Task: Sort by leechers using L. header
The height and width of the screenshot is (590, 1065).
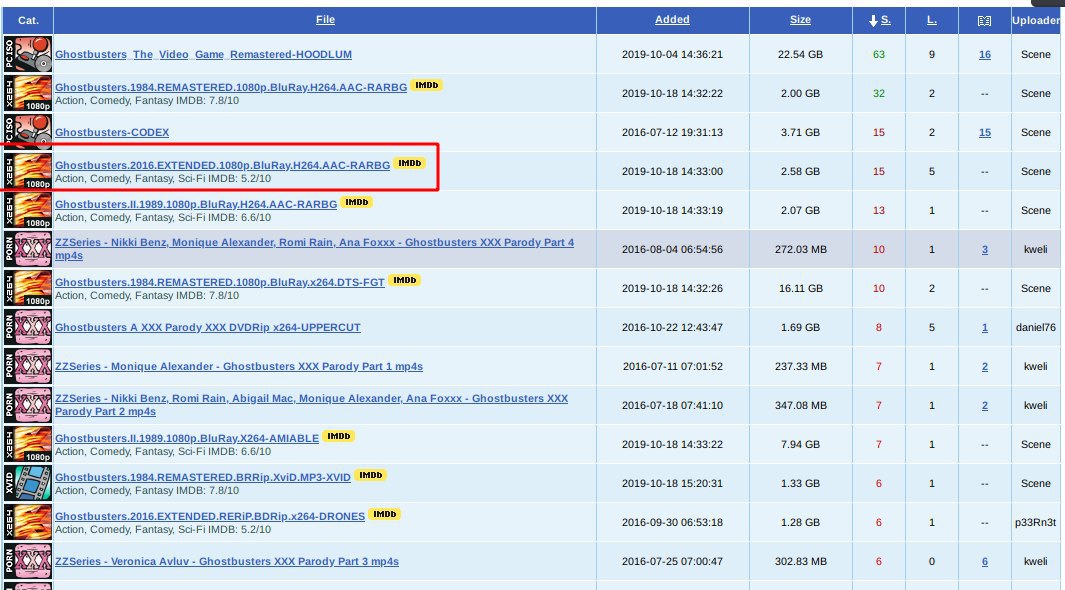Action: coord(932,20)
